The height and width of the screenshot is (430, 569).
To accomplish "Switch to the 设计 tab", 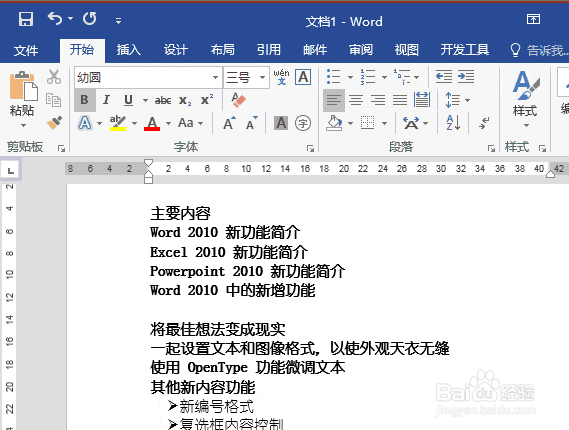I will (x=176, y=50).
